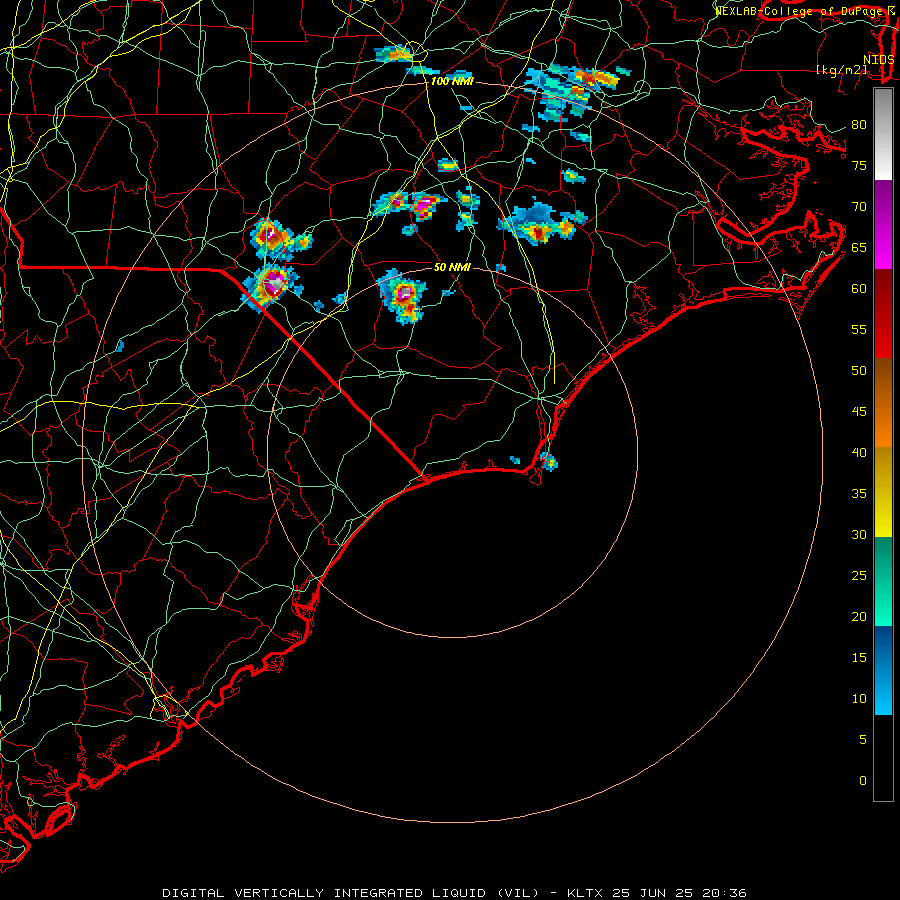Viewport: 900px width, 900px height.
Task: Click the 25 value on the color scale
Action: pos(859,575)
